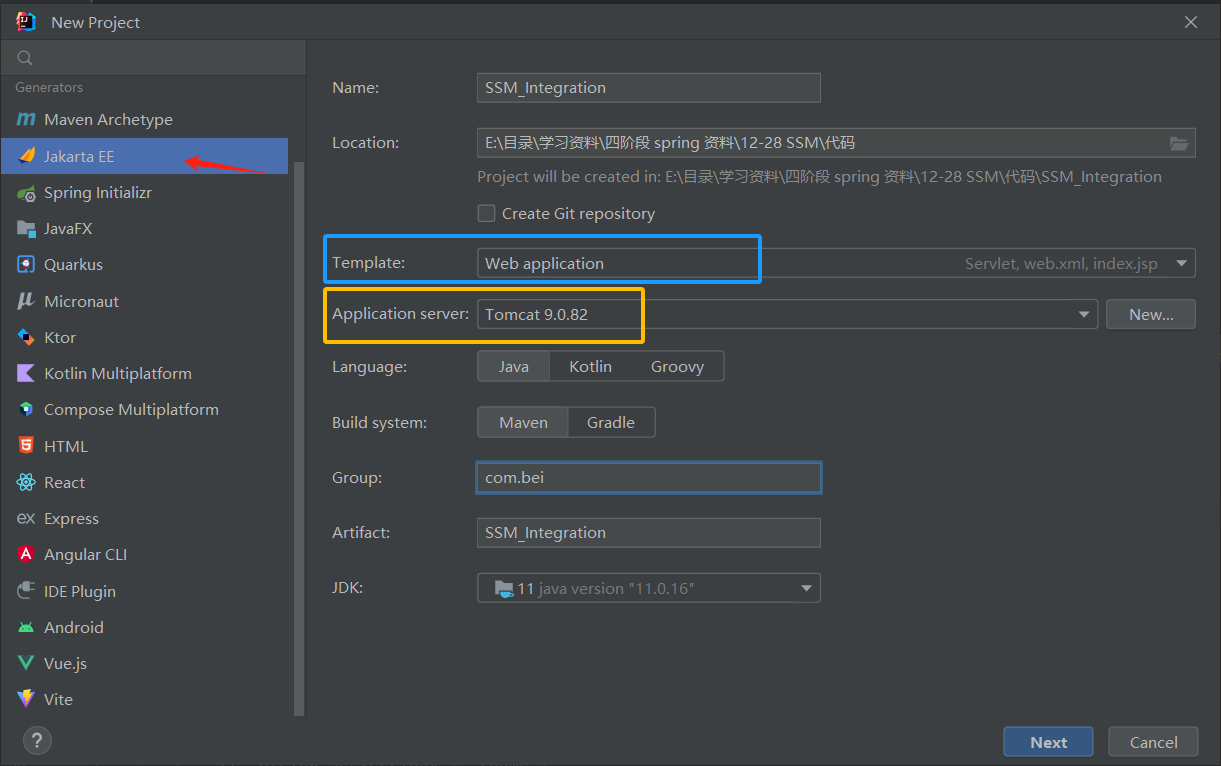This screenshot has height=766, width=1221.
Task: Select Ktor in the generators list
Action: coord(145,338)
